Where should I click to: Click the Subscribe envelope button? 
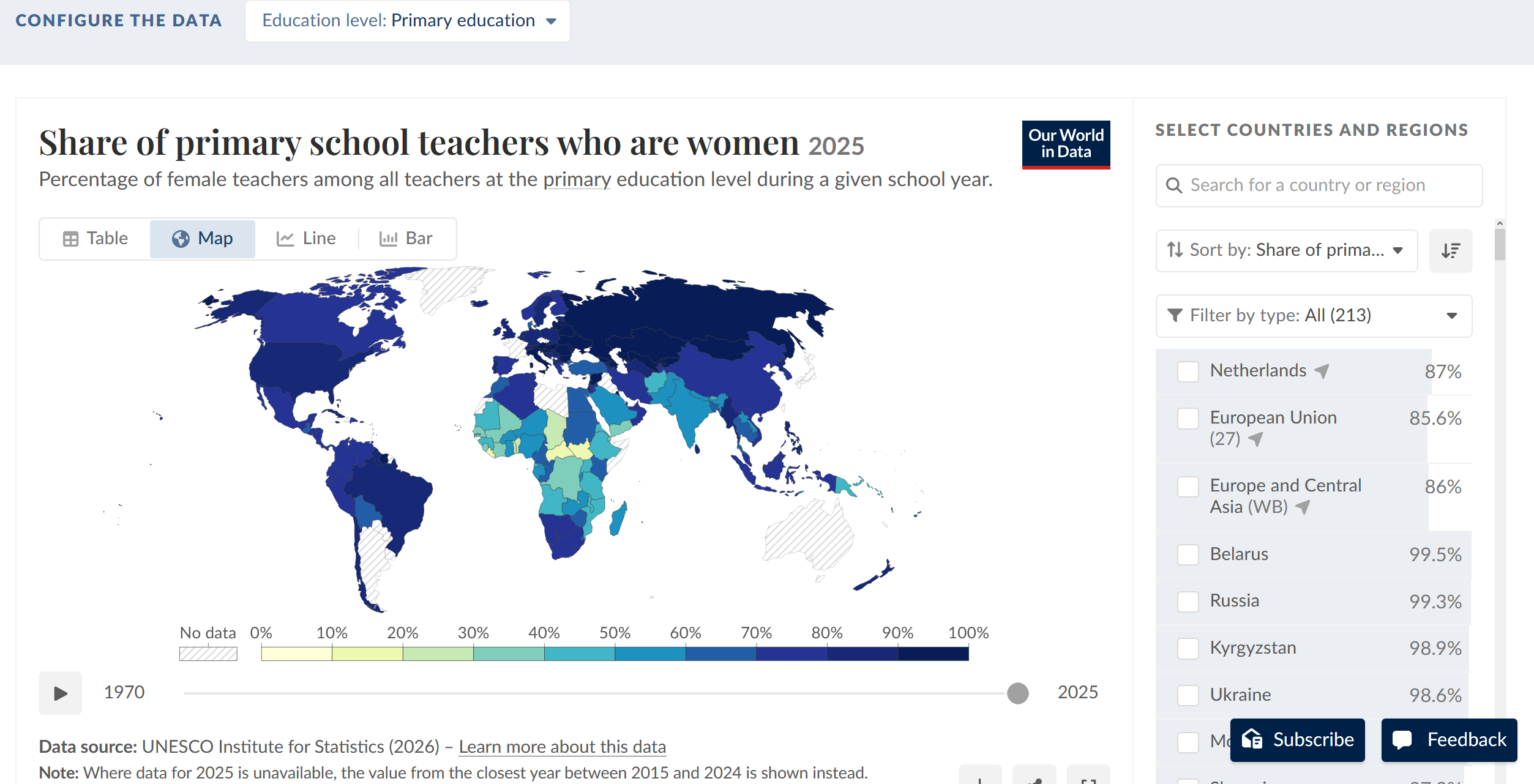[x=1297, y=739]
